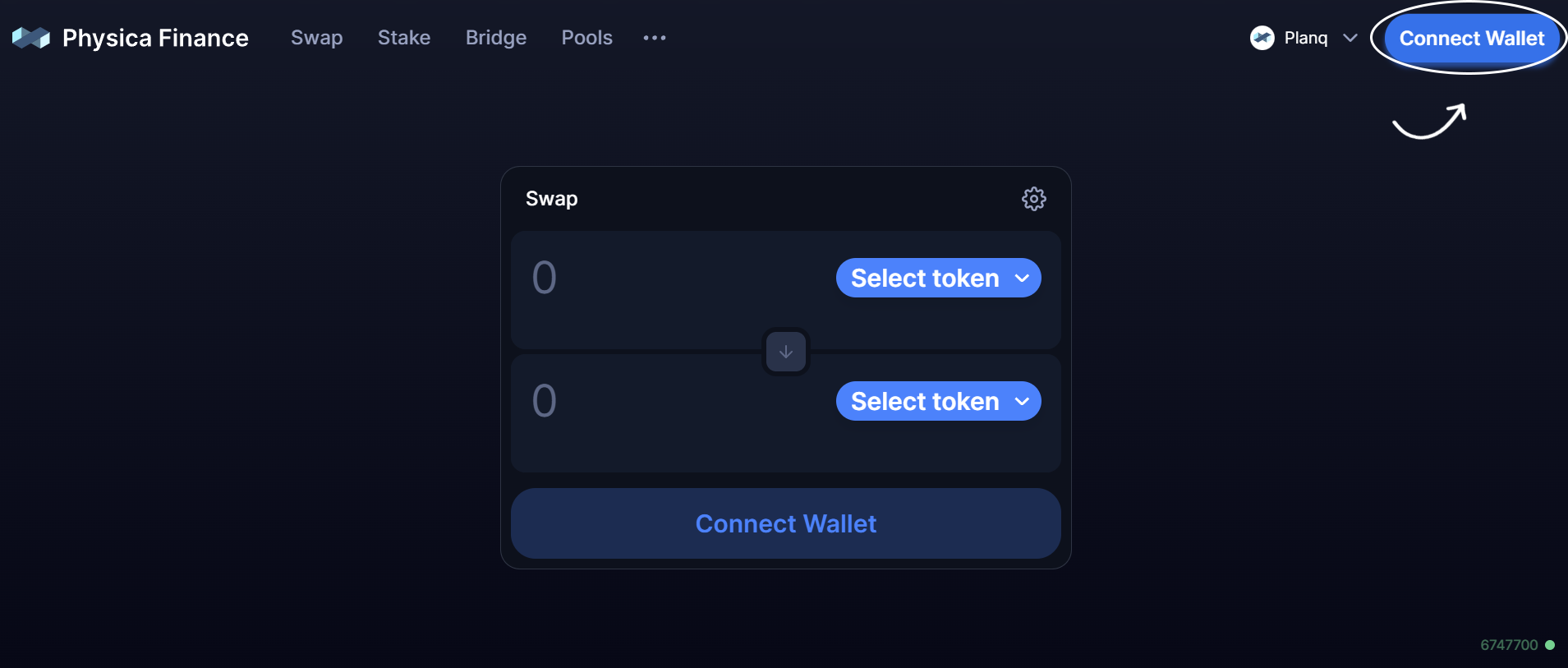Viewport: 1568px width, 668px height.
Task: Open the three-dots more menu
Action: pyautogui.click(x=655, y=38)
